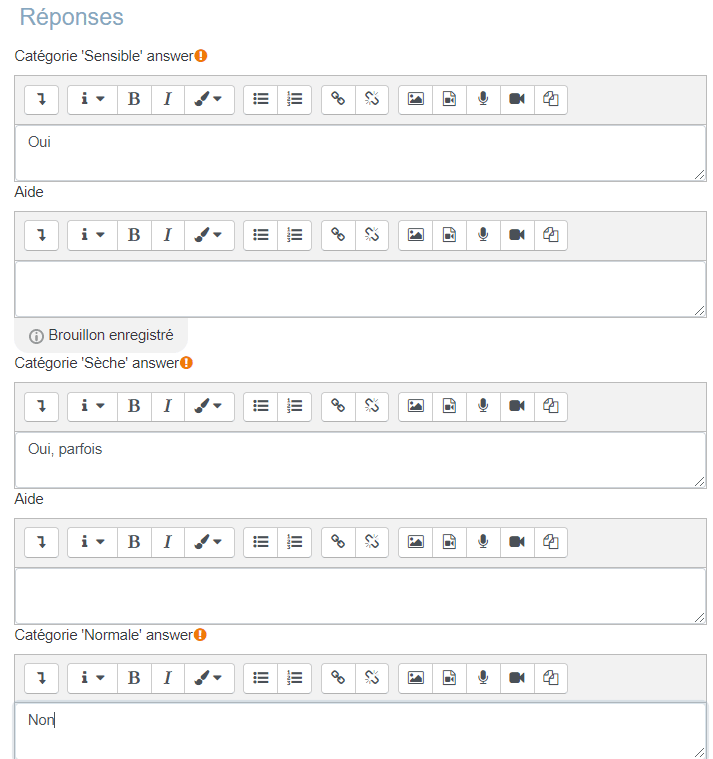Open text color dropdown in 'Sèche' answer toolbar
This screenshot has width=713, height=759.
[209, 406]
